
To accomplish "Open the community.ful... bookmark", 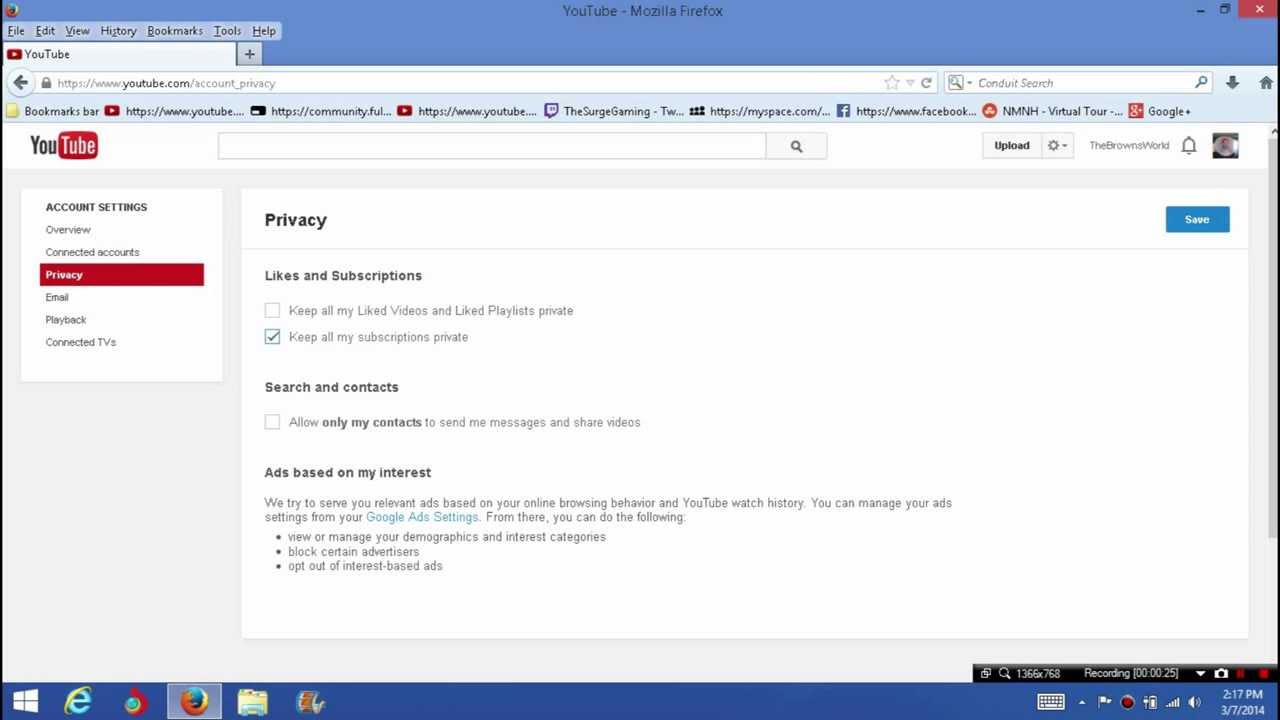I will 321,111.
